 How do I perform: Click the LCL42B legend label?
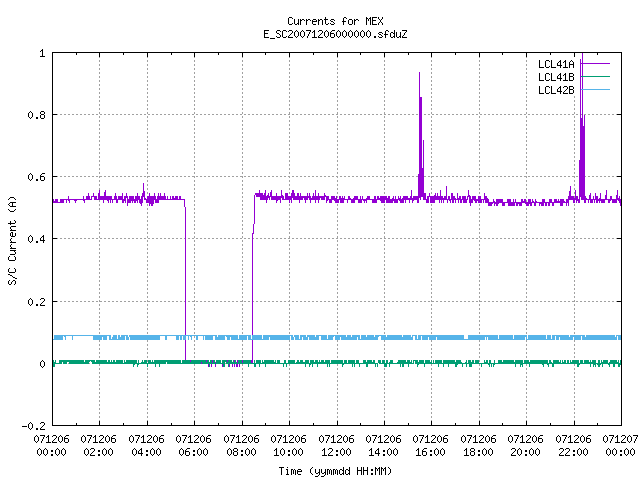pos(556,90)
